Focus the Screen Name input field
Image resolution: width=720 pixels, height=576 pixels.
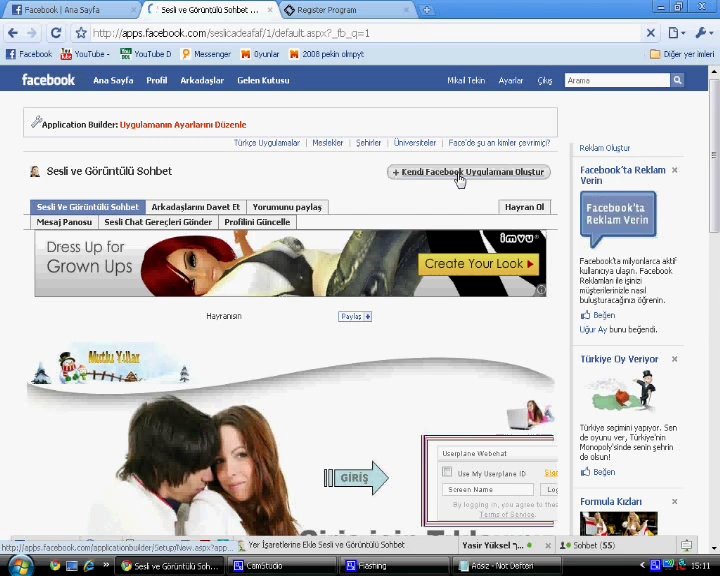coord(488,490)
